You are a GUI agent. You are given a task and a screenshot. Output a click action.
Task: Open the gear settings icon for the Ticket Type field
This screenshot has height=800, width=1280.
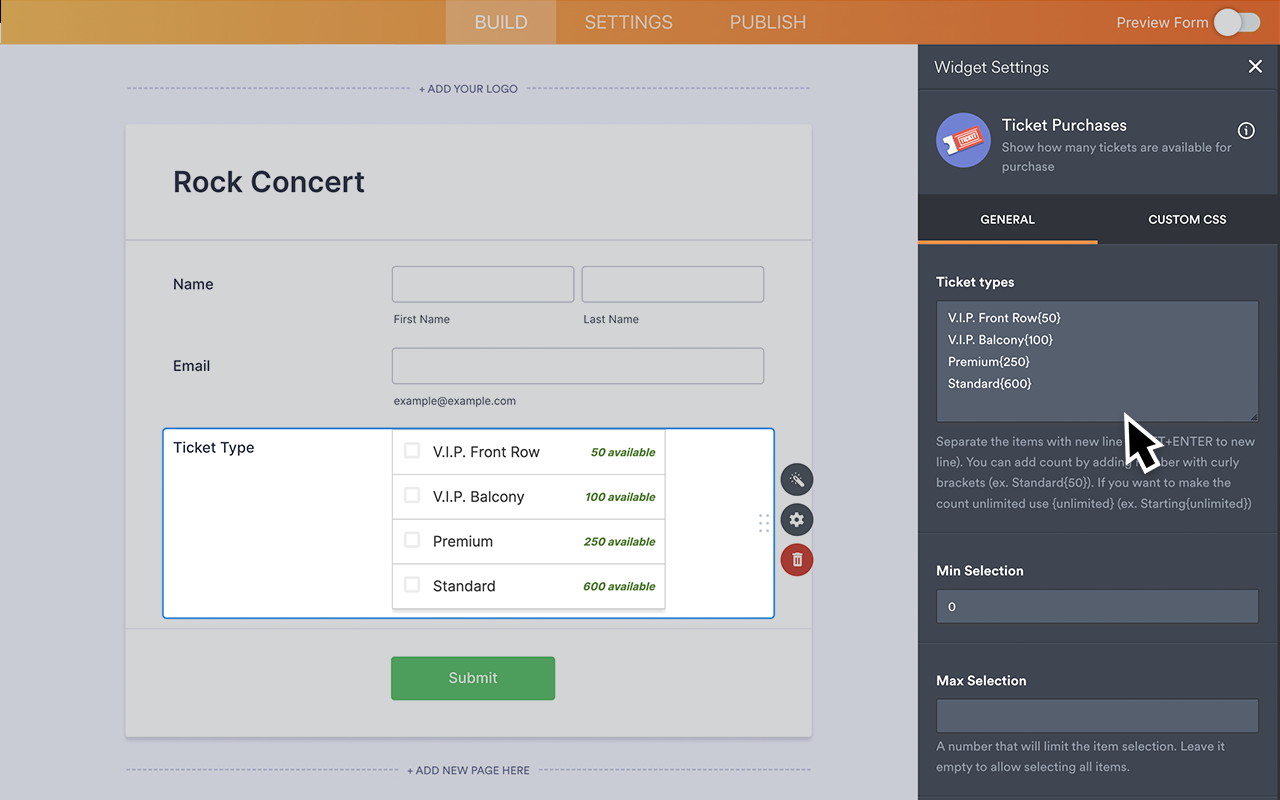tap(797, 519)
